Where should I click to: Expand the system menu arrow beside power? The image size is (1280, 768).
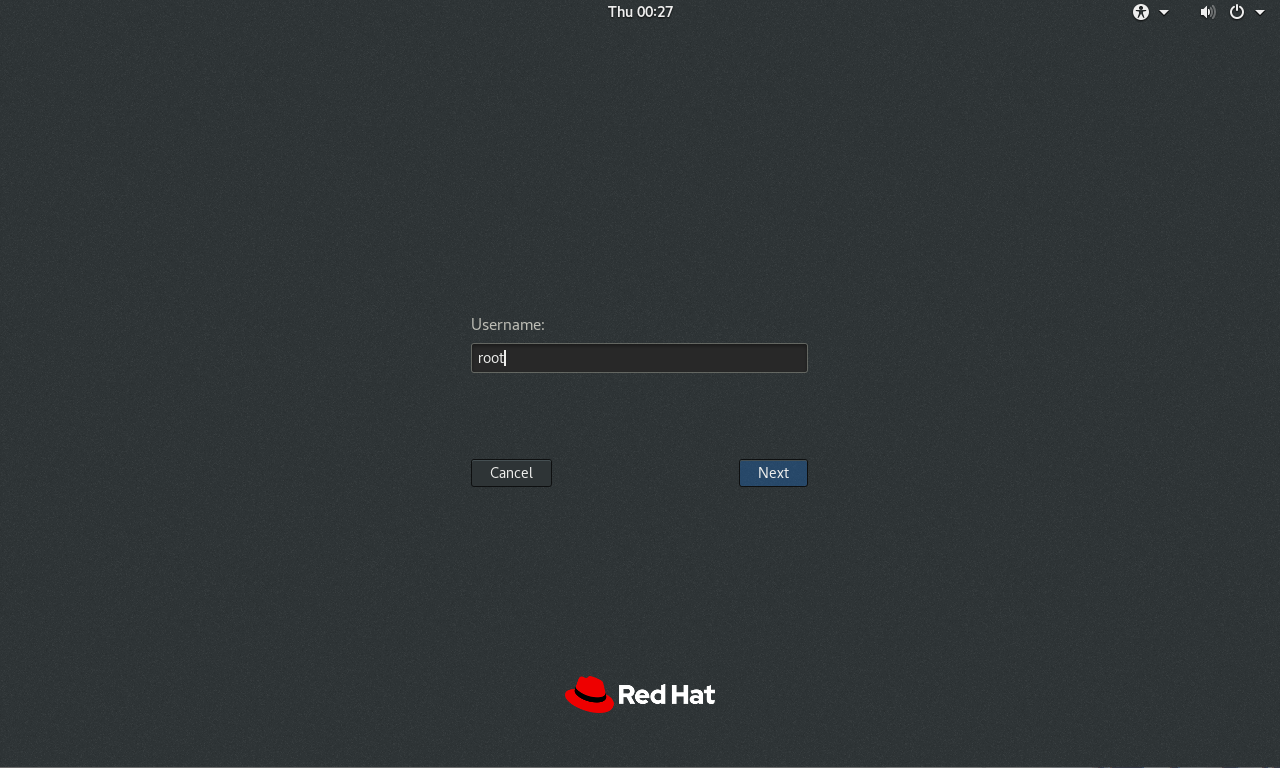tap(1260, 12)
